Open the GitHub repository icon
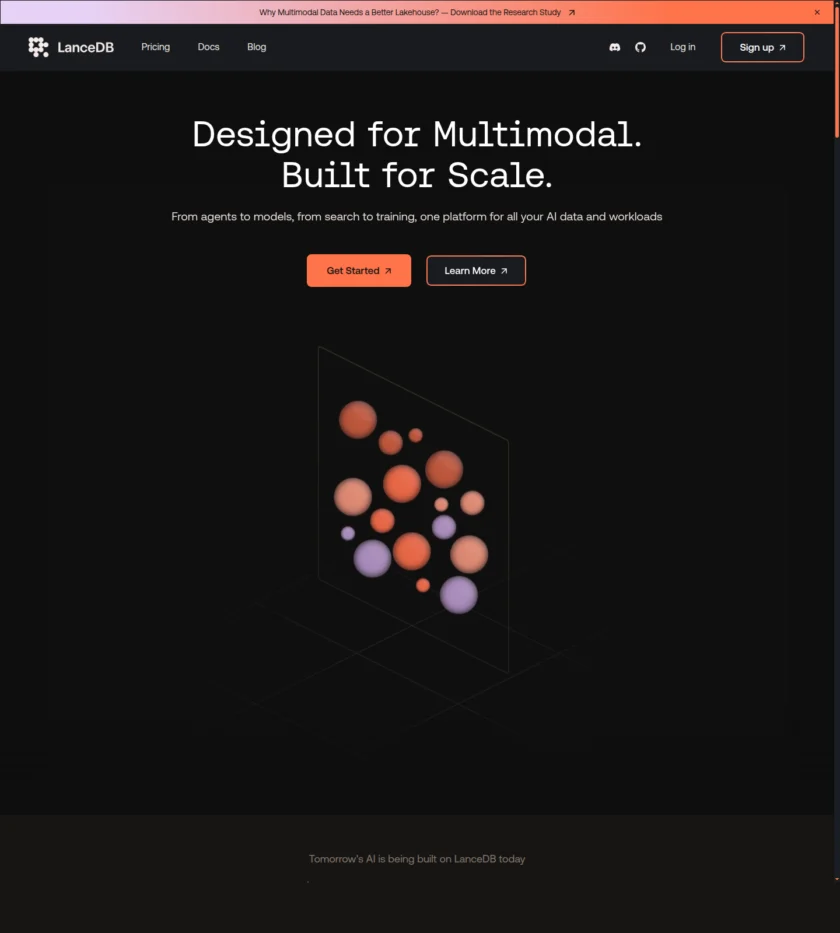 (x=641, y=47)
